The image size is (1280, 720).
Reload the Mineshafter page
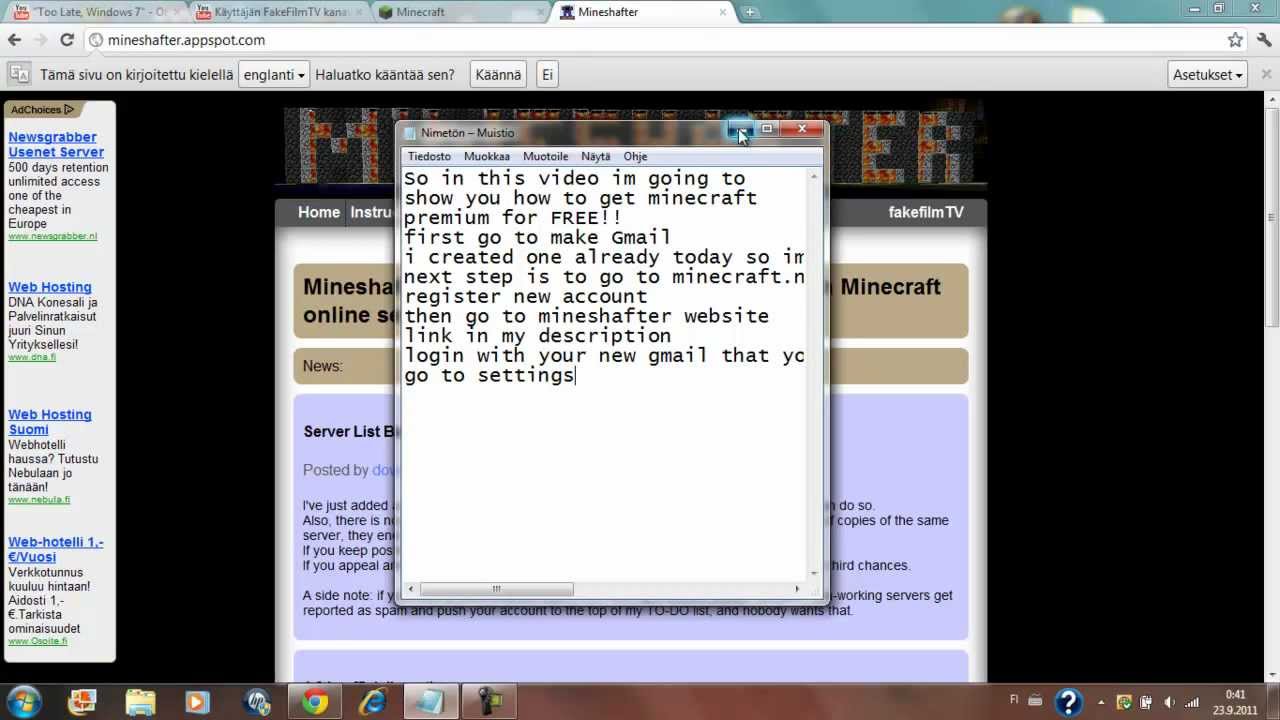(67, 40)
